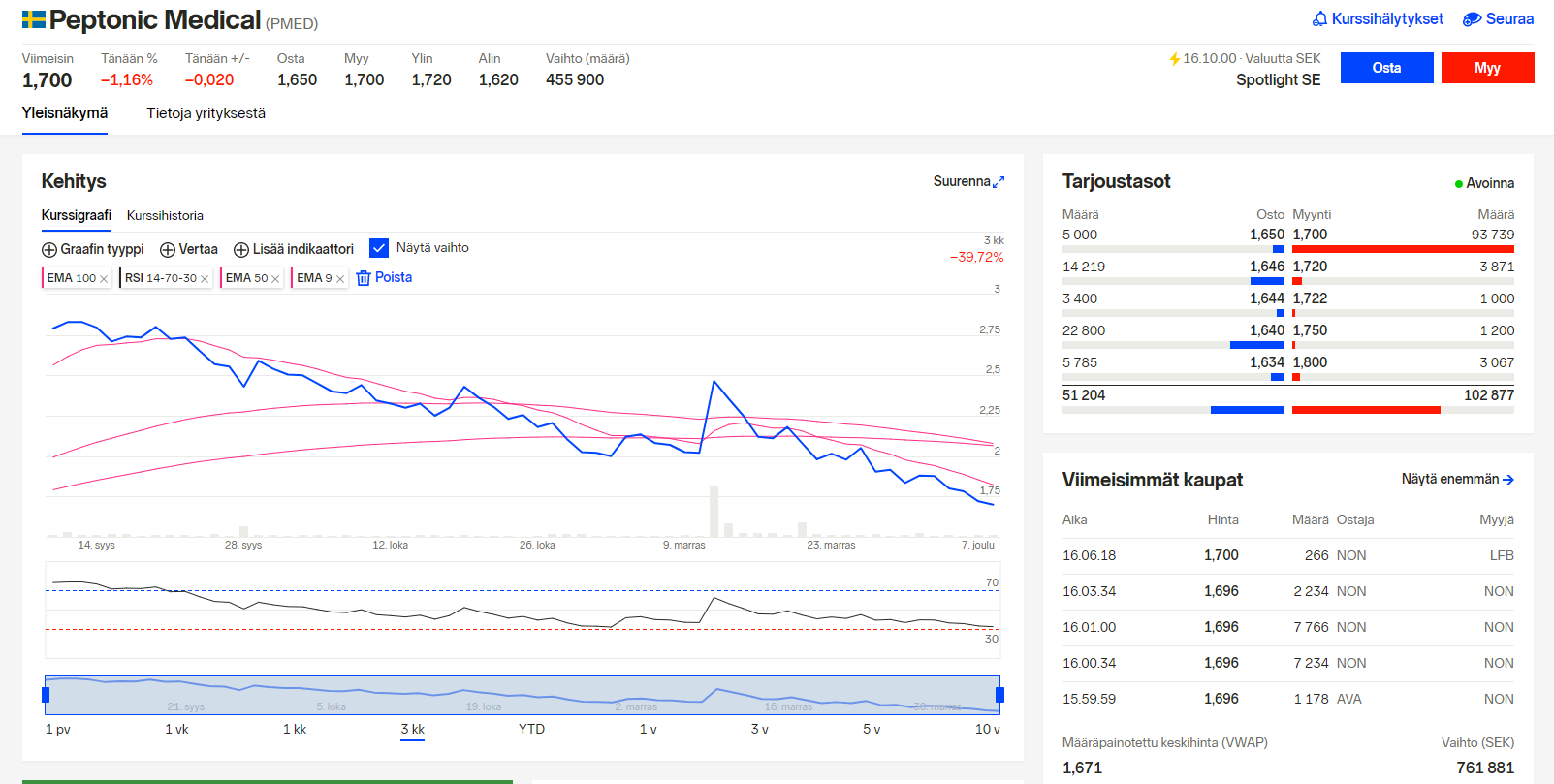Switch to the Kurssihistoria tab

[x=165, y=215]
